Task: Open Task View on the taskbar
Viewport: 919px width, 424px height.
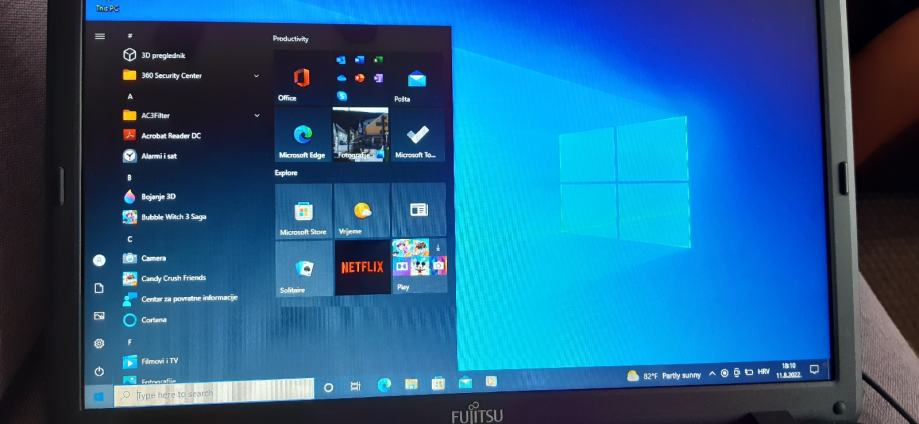Action: (x=355, y=386)
